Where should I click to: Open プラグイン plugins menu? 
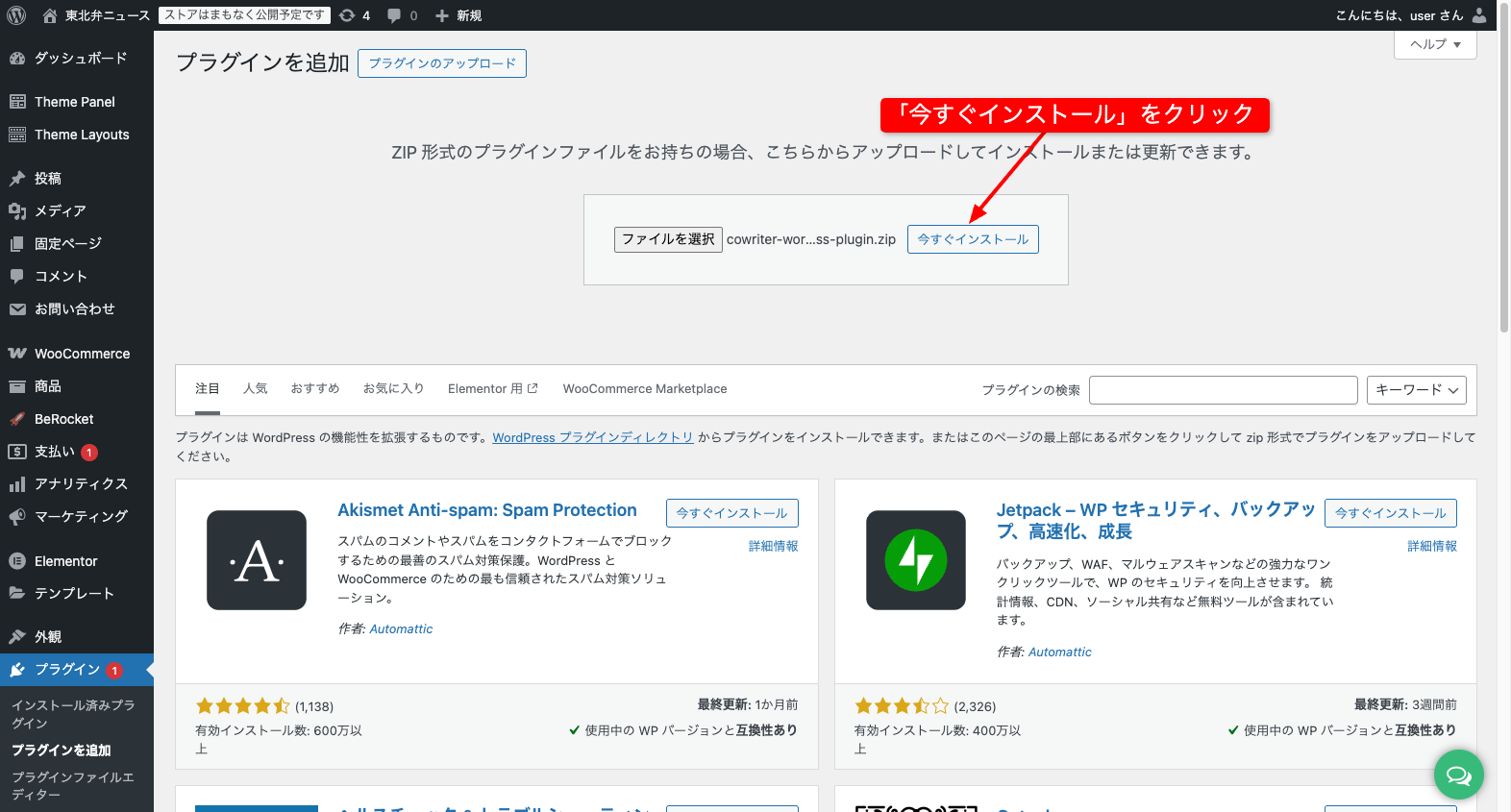77,670
